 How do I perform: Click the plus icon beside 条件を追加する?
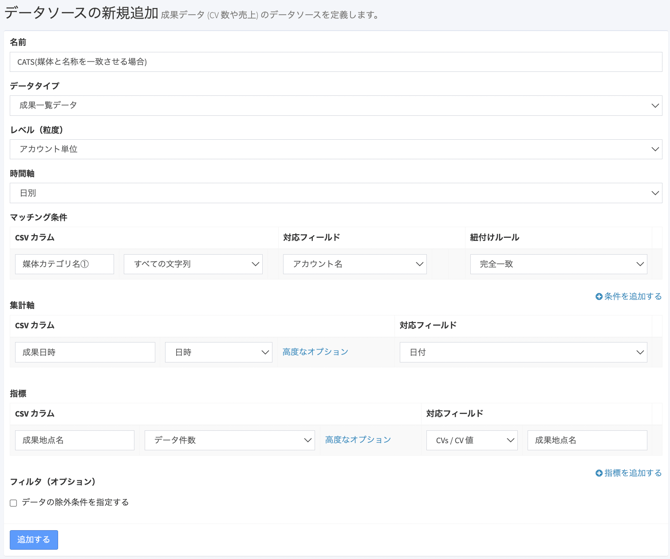pyautogui.click(x=599, y=297)
